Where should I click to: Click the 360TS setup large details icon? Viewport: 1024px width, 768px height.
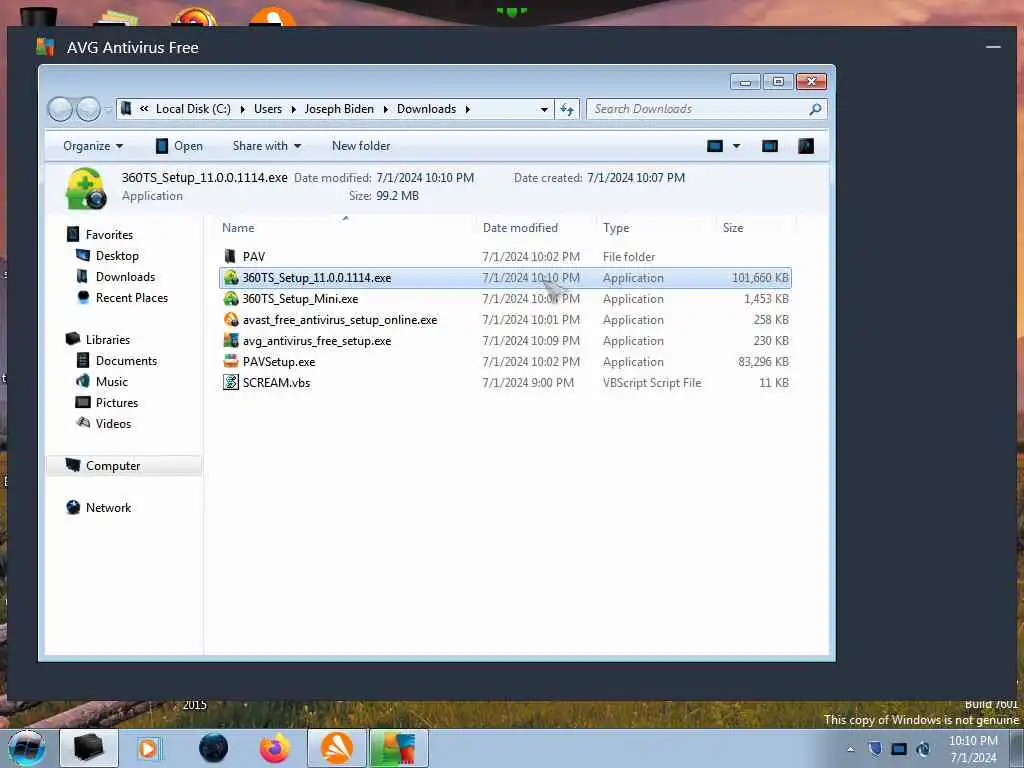click(x=86, y=189)
